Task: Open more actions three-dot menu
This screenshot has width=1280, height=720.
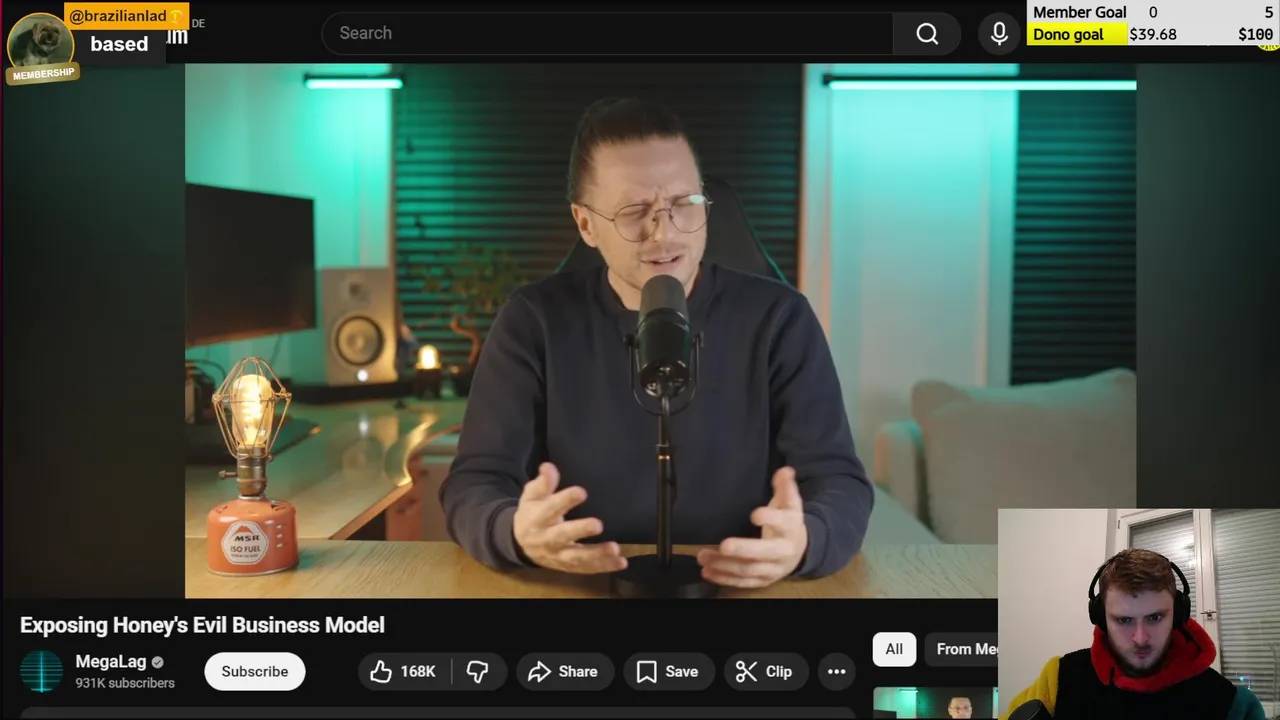Action: click(x=837, y=672)
